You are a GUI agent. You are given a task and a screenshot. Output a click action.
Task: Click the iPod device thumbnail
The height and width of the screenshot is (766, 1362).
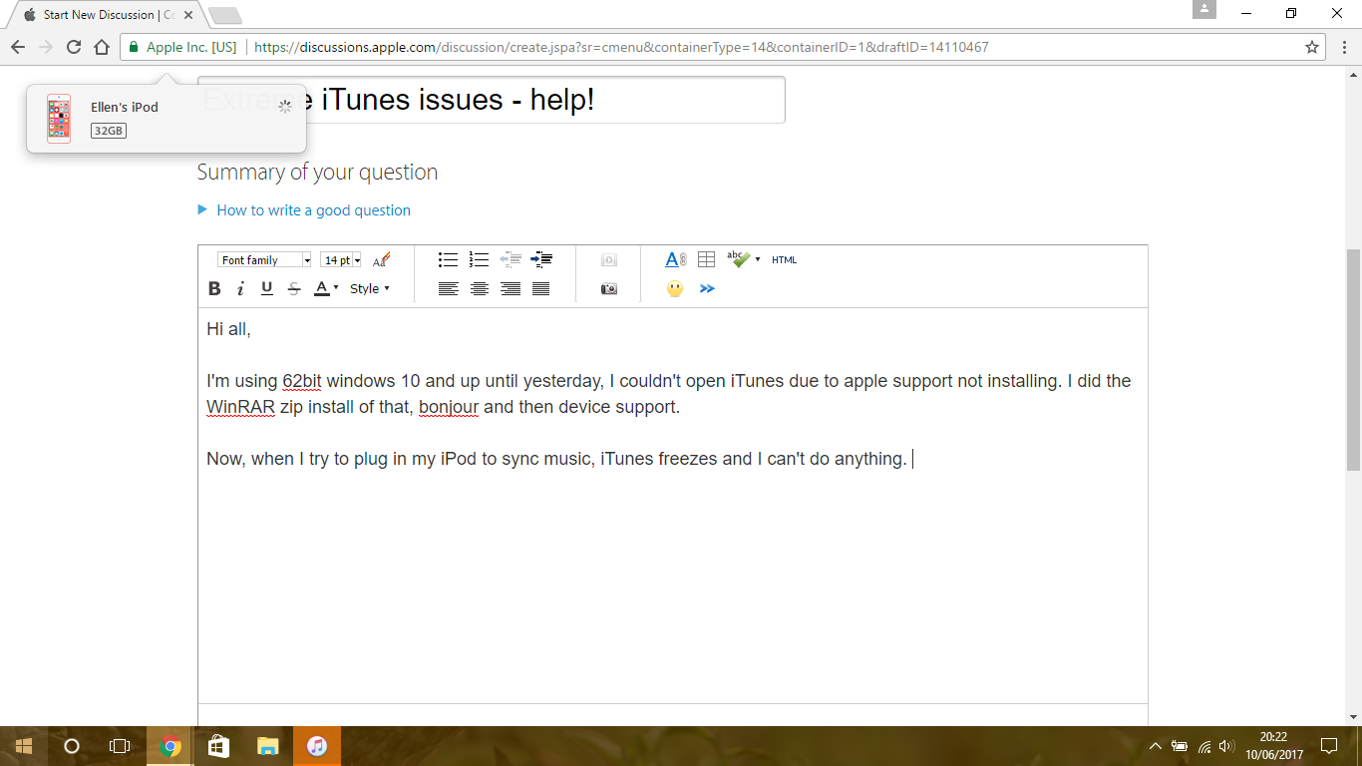pos(59,119)
